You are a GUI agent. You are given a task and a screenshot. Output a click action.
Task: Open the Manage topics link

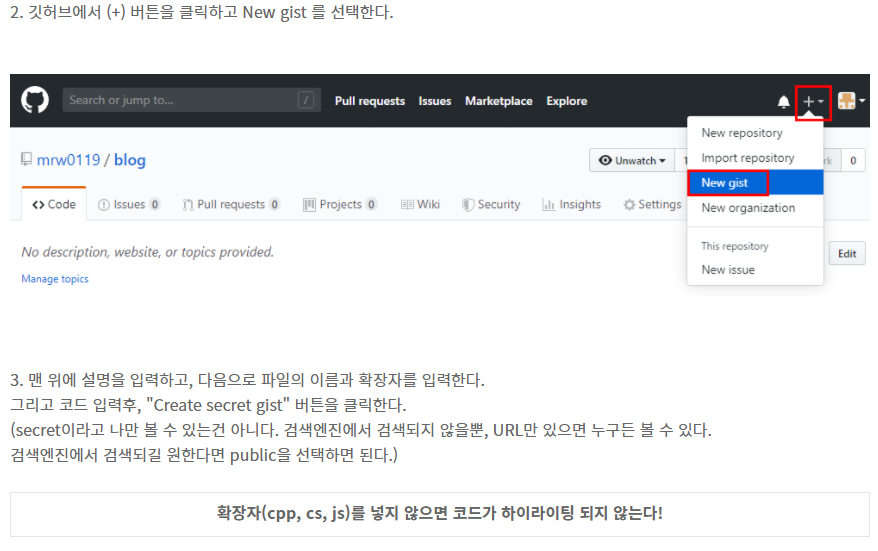(x=55, y=279)
